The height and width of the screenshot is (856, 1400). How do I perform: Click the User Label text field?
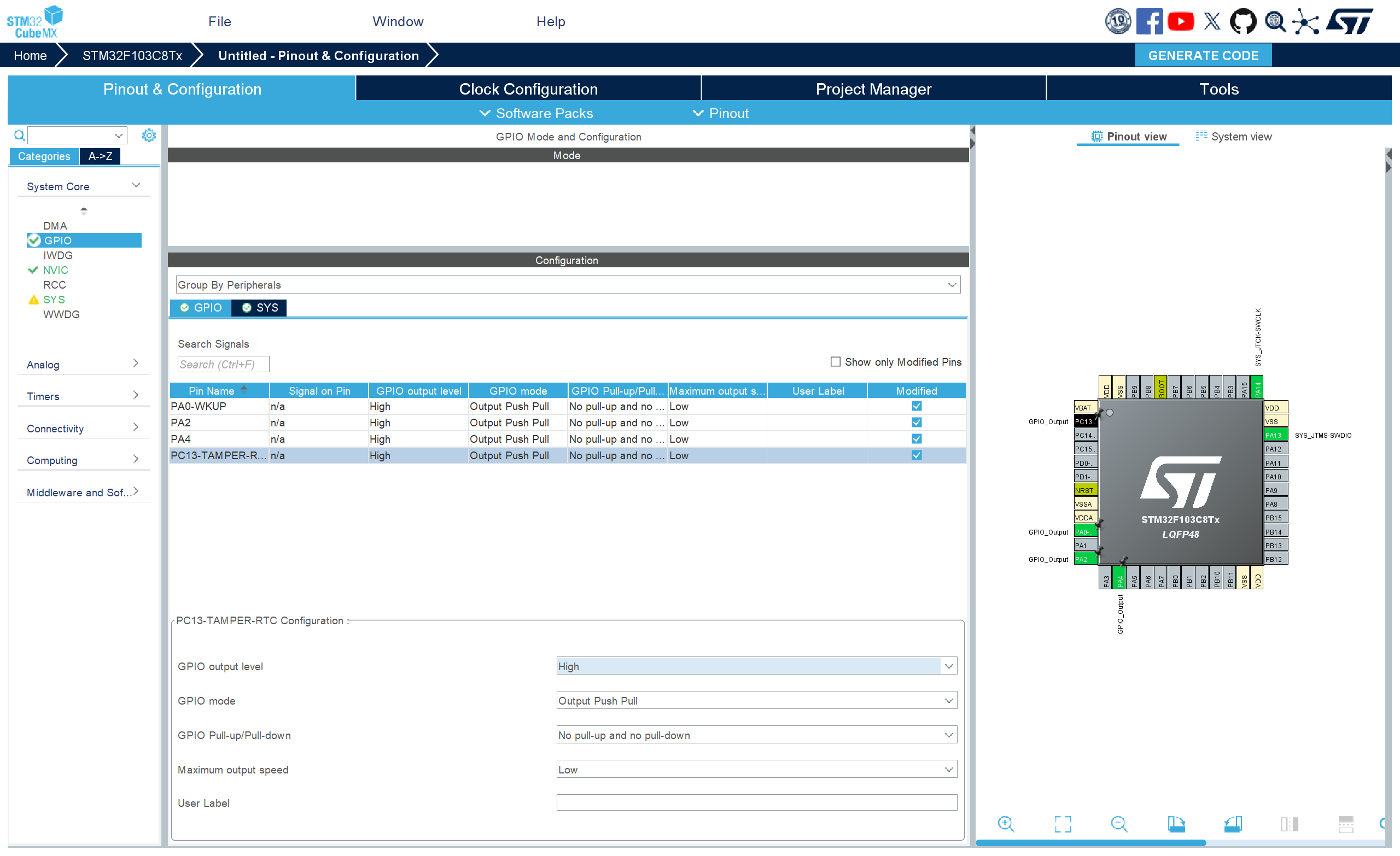point(756,802)
